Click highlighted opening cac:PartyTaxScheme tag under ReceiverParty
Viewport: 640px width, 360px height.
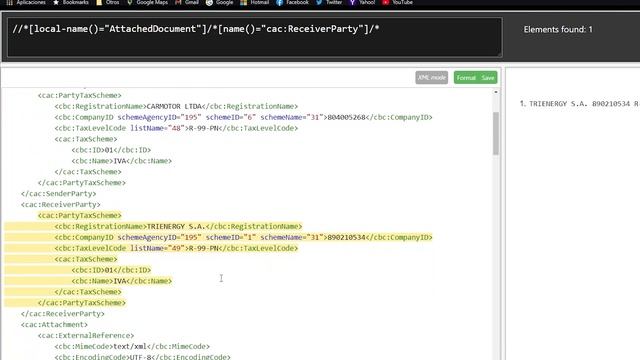click(x=80, y=215)
